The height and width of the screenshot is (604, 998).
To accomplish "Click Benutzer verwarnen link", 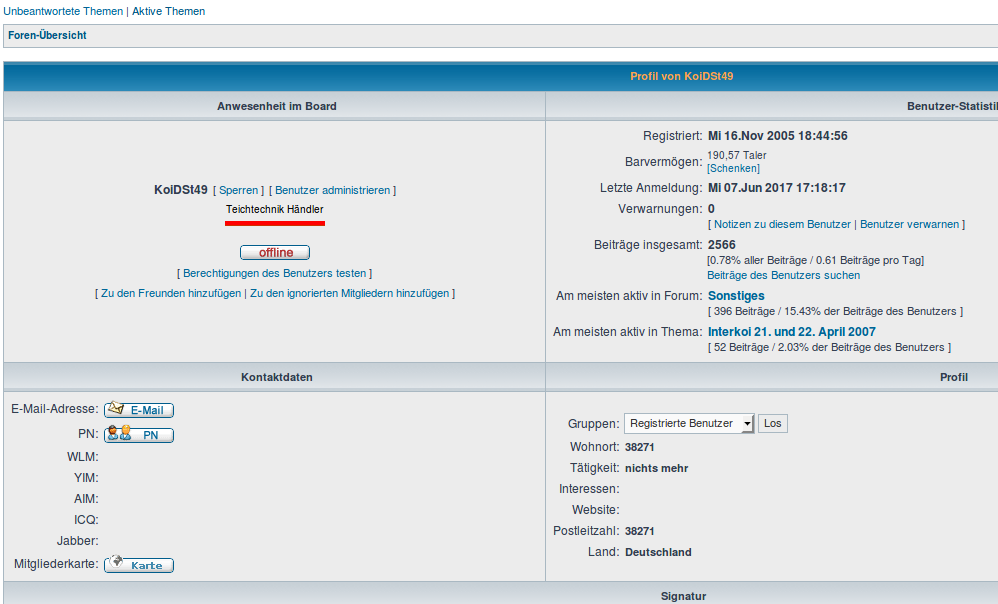I will coord(909,225).
